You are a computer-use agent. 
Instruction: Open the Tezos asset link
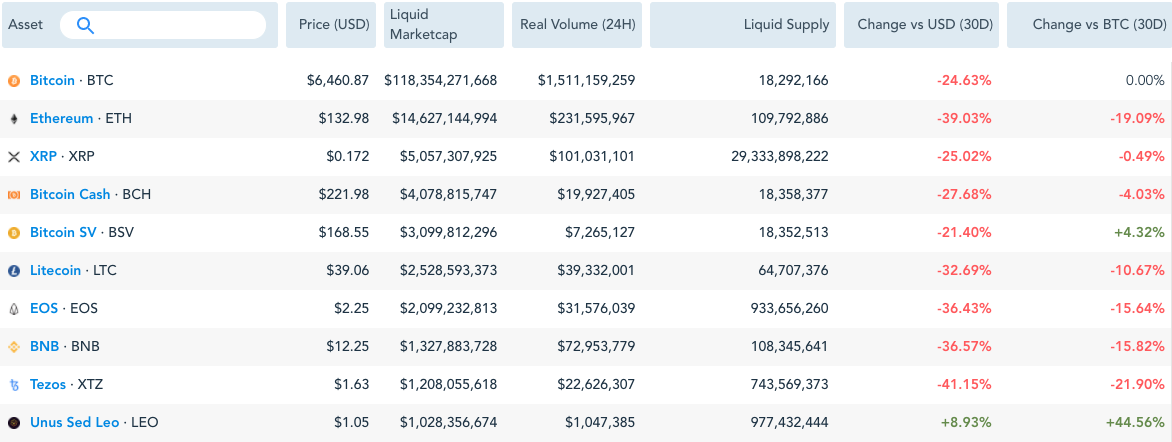click(x=48, y=385)
